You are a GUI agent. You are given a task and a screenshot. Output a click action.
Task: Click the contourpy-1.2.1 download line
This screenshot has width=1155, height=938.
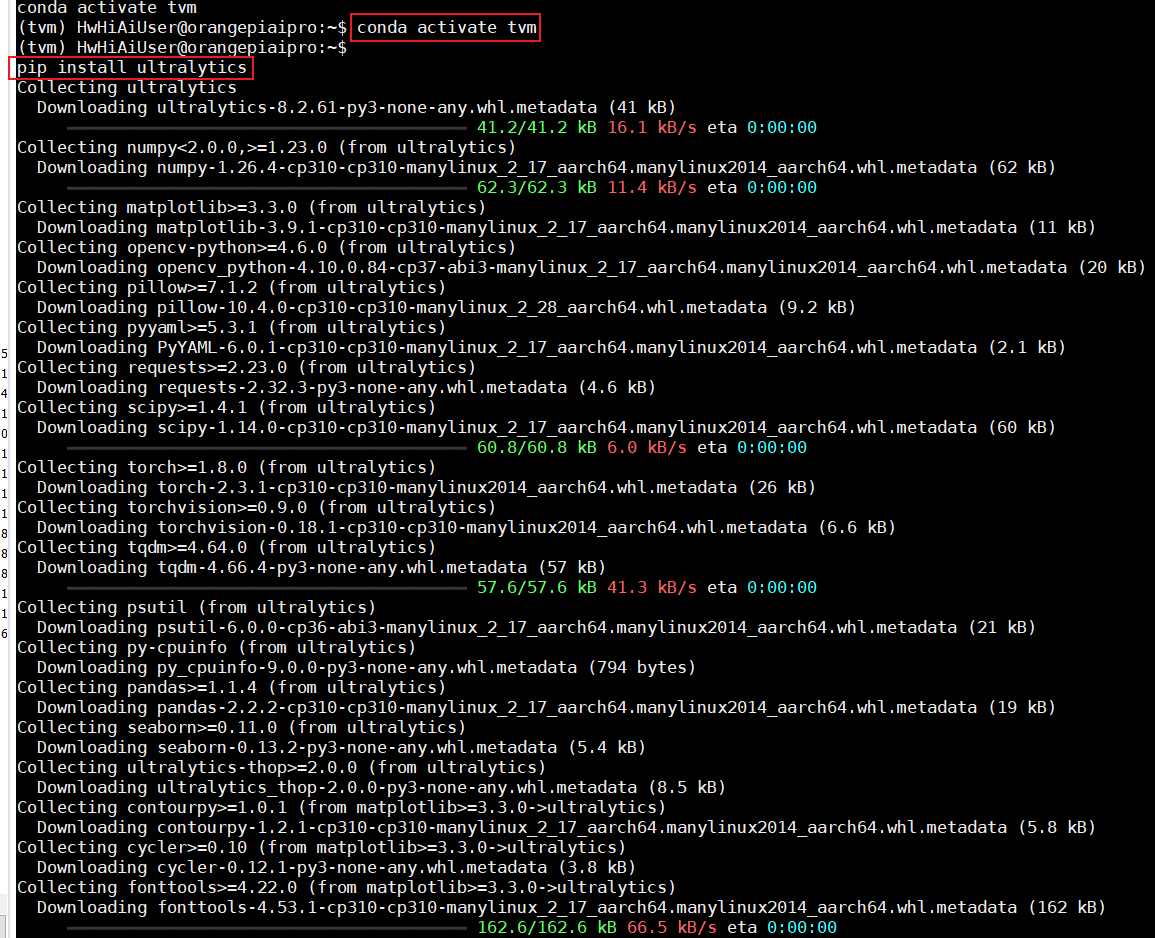pos(566,827)
